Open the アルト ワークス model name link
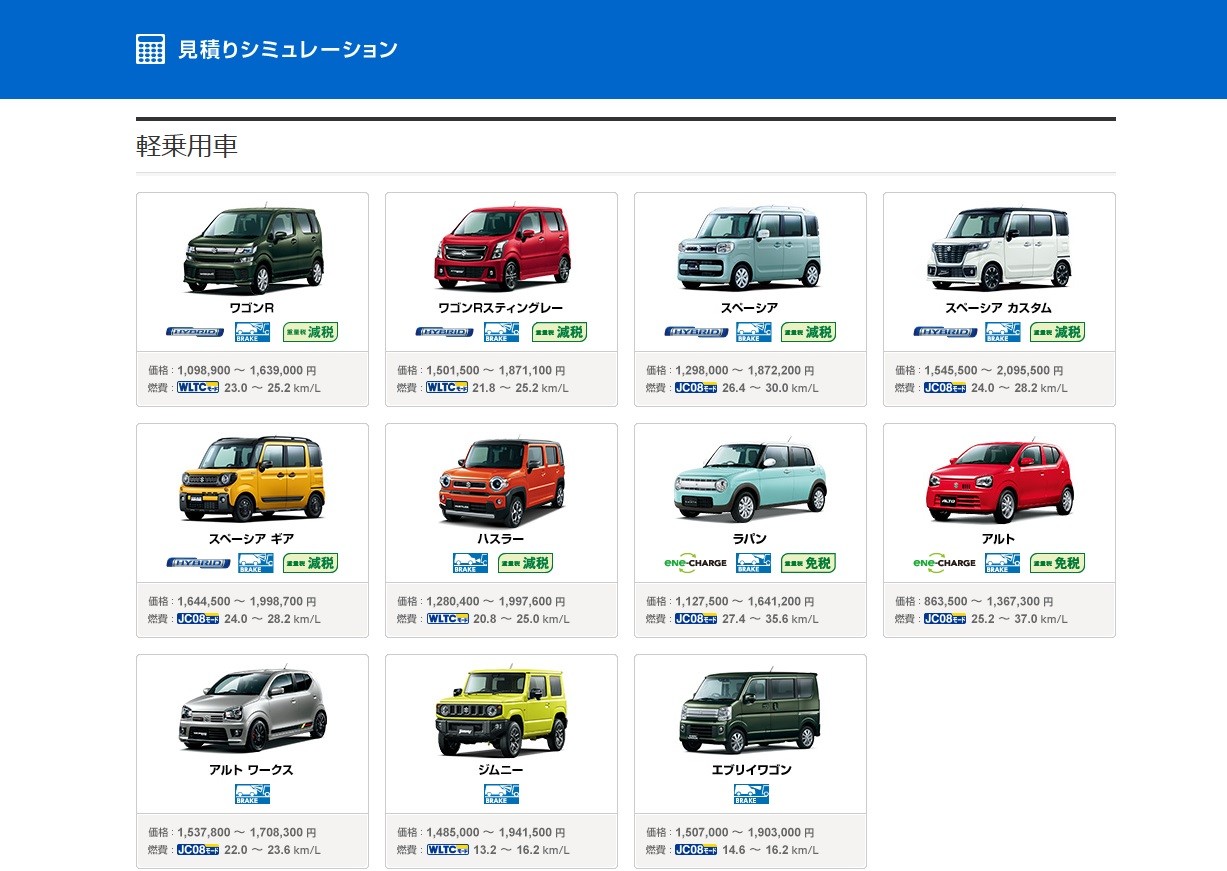 (x=252, y=770)
